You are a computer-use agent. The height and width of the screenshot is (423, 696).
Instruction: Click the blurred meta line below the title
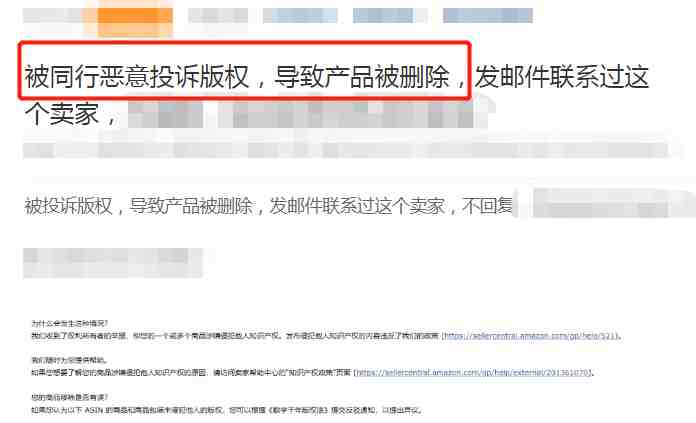click(346, 150)
